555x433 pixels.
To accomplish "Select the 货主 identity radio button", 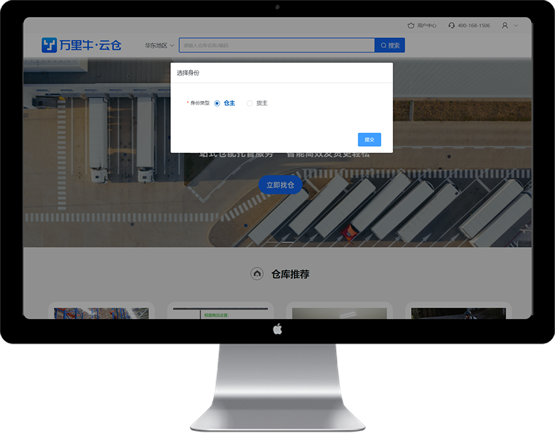I will click(x=250, y=103).
